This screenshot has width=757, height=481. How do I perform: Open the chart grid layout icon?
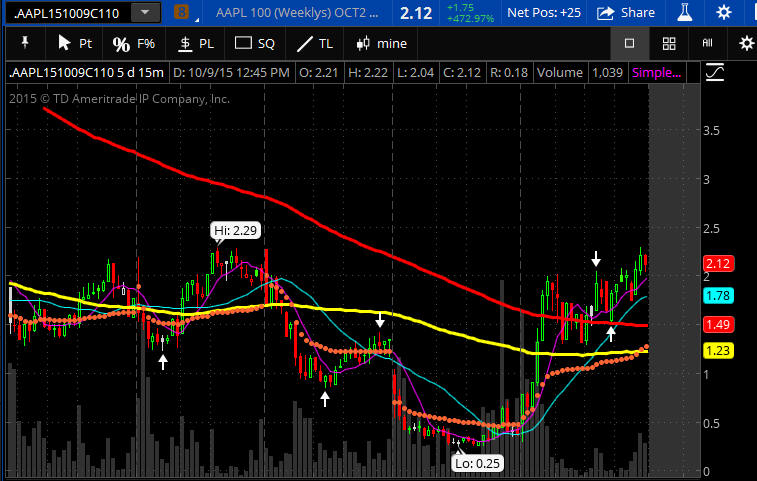point(669,44)
